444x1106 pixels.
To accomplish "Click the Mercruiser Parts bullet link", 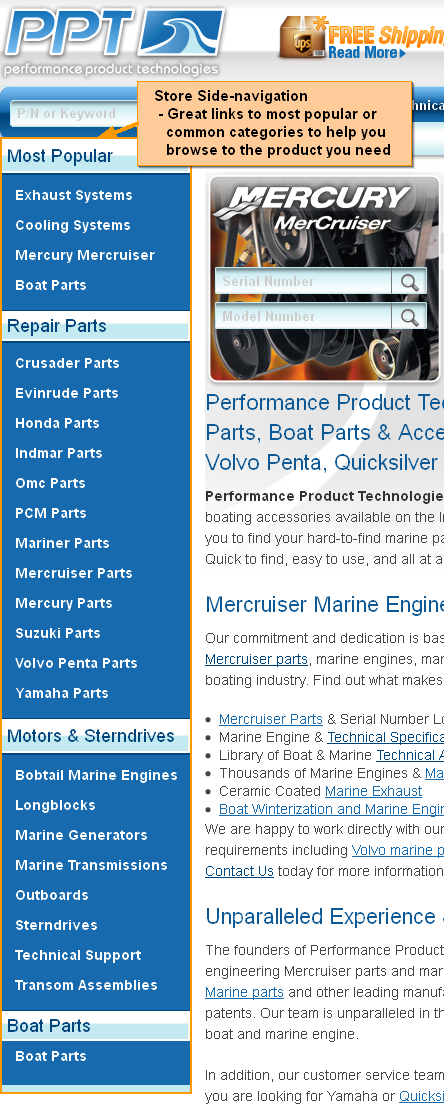I will (x=270, y=719).
